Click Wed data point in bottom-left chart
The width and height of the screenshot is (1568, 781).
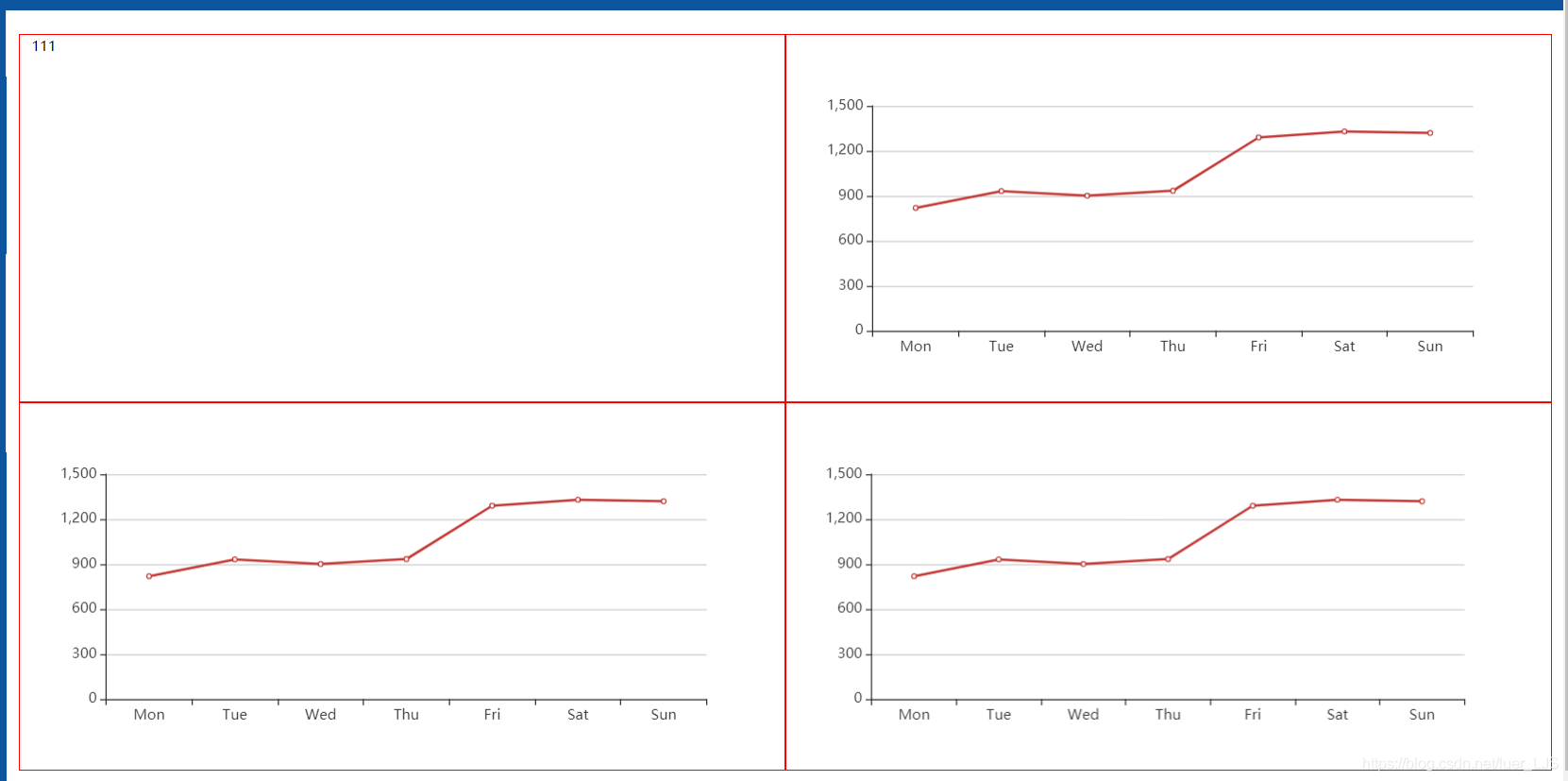(321, 564)
